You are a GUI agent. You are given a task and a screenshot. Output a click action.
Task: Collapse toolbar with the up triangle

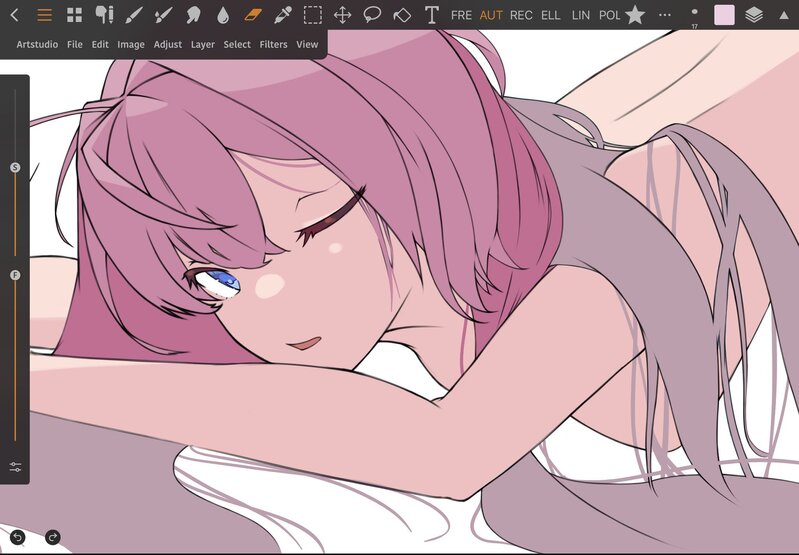[x=784, y=15]
